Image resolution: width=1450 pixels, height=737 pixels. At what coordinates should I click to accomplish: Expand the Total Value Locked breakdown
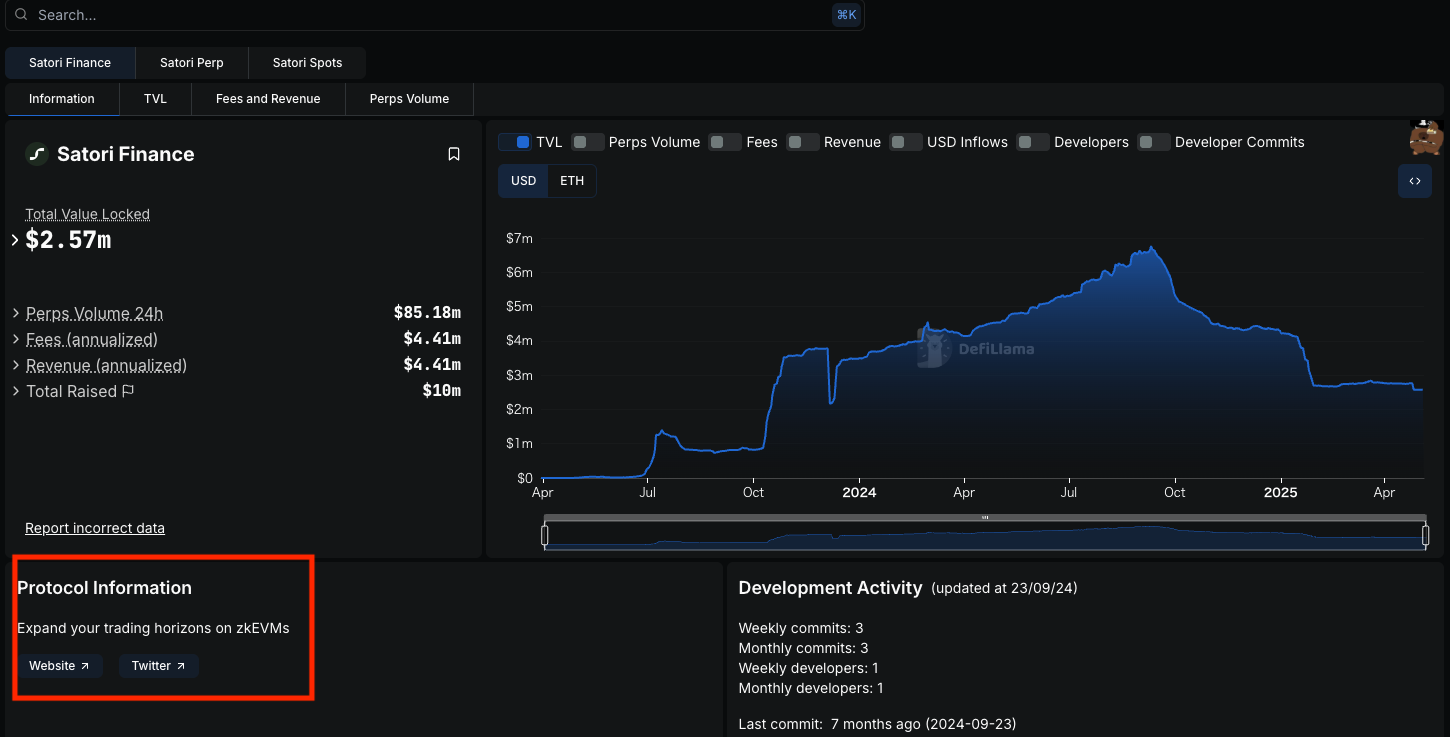(15, 240)
